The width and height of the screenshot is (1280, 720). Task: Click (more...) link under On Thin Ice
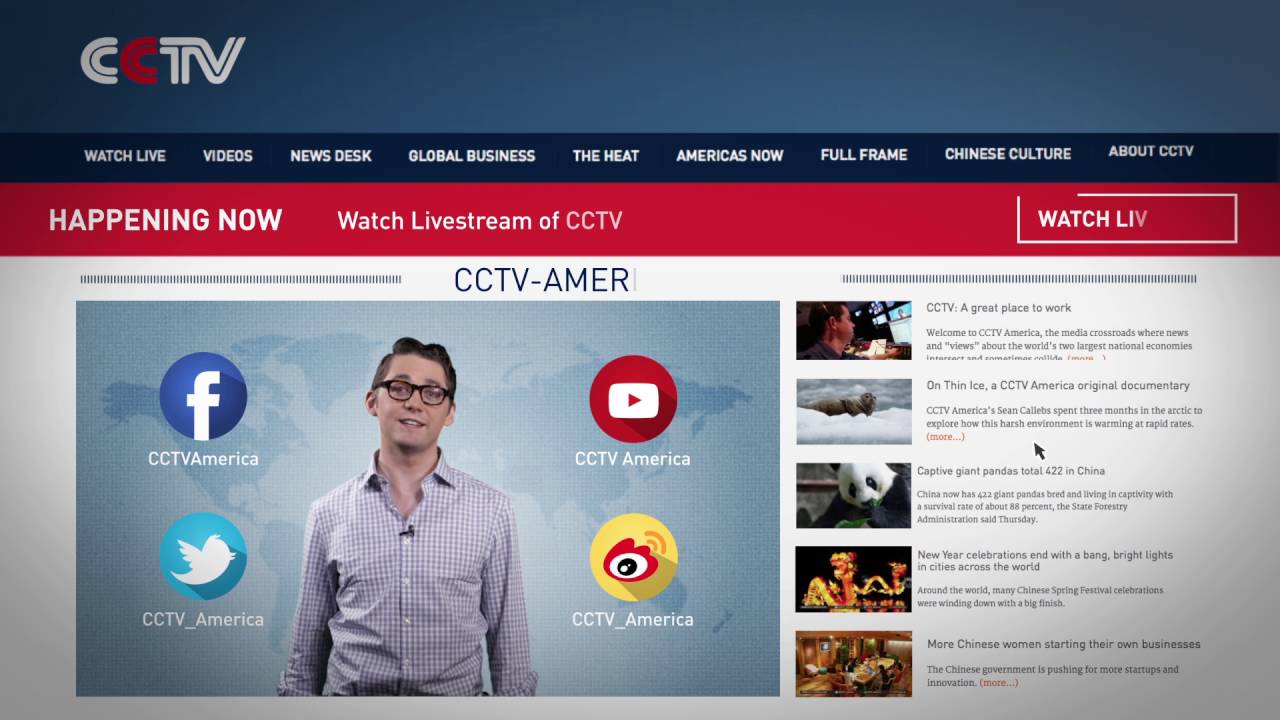click(945, 437)
